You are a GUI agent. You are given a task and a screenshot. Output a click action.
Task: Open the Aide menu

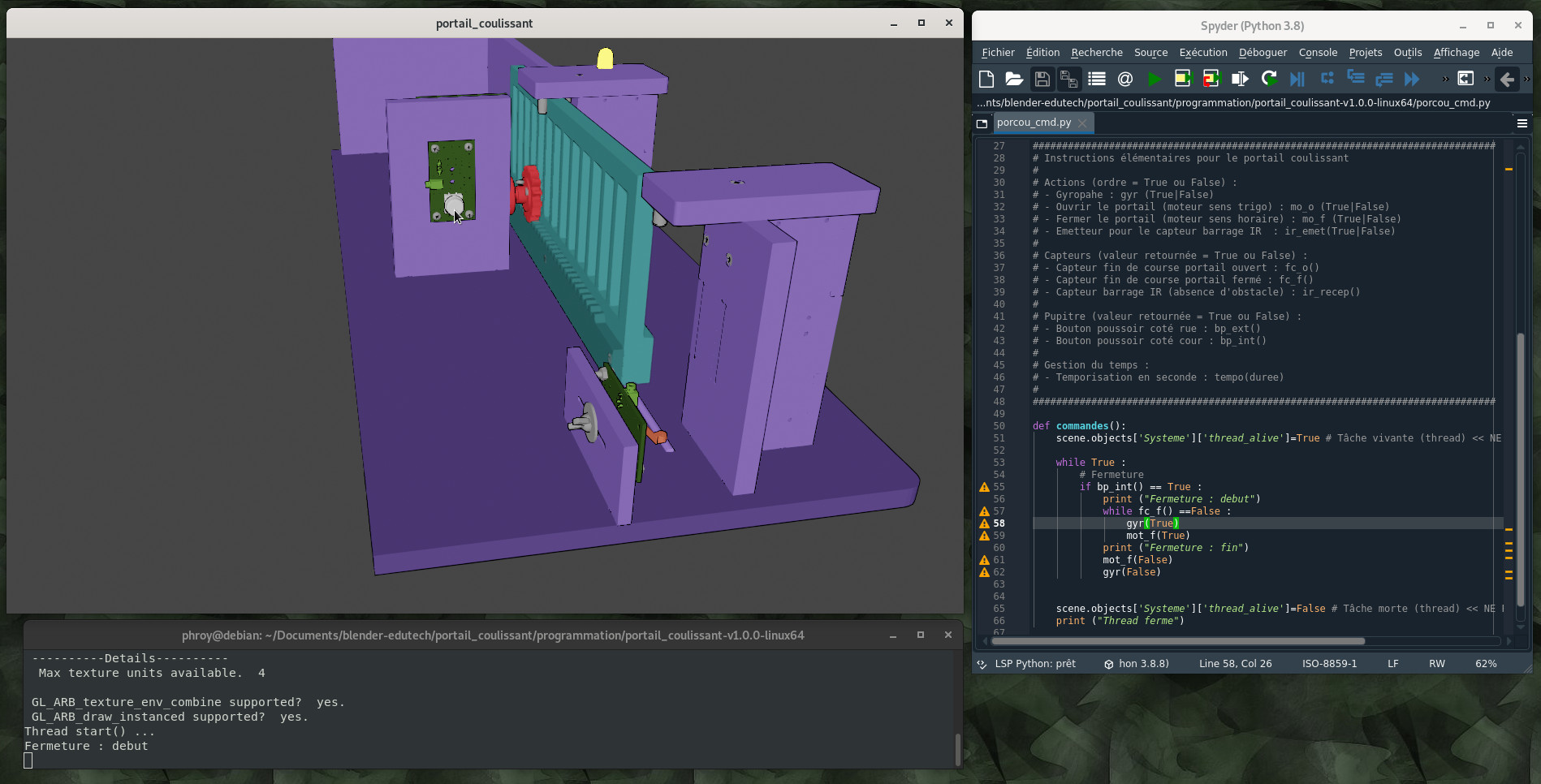point(1502,52)
